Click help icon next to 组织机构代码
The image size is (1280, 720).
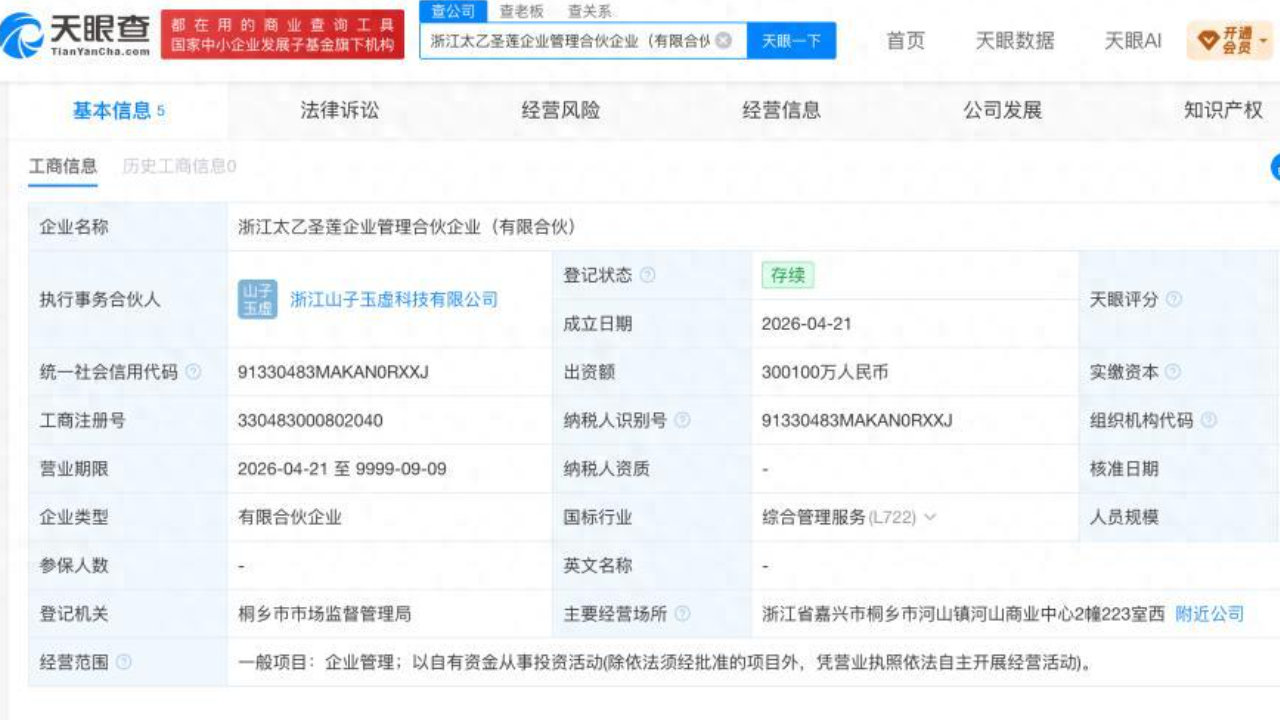coord(1209,420)
